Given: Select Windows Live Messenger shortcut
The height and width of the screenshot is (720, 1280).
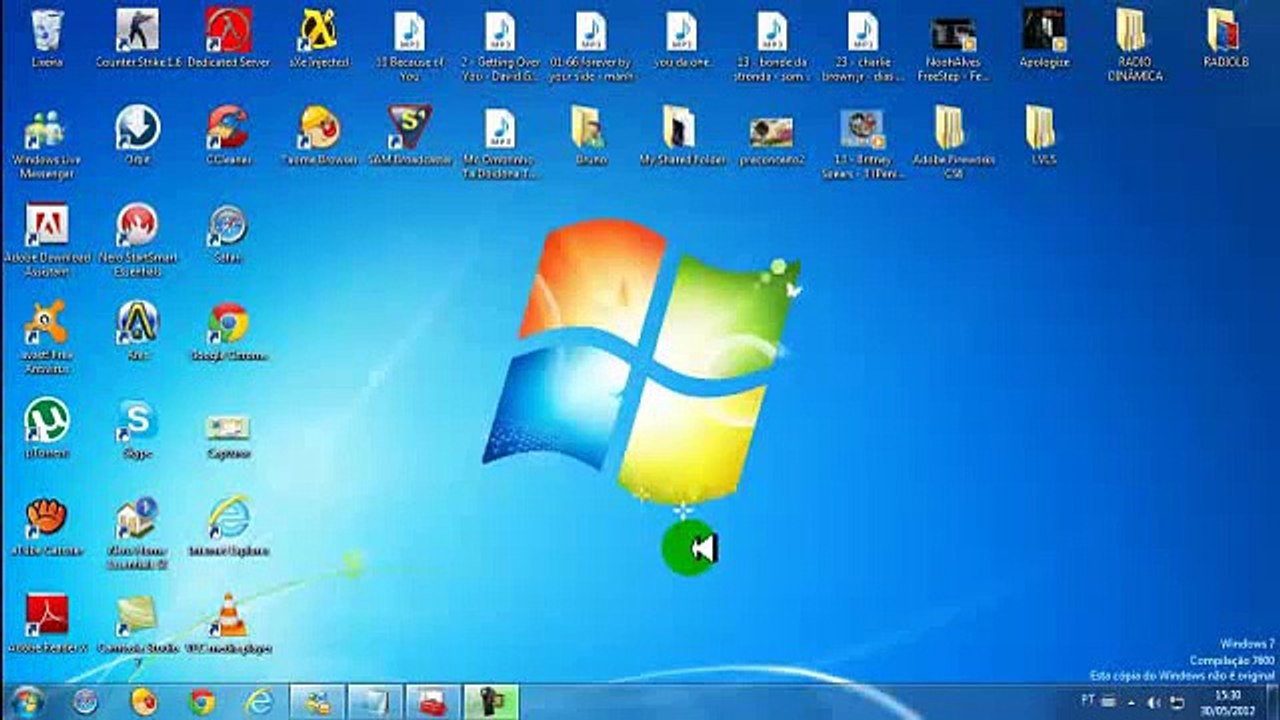Looking at the screenshot, I should click(x=46, y=143).
